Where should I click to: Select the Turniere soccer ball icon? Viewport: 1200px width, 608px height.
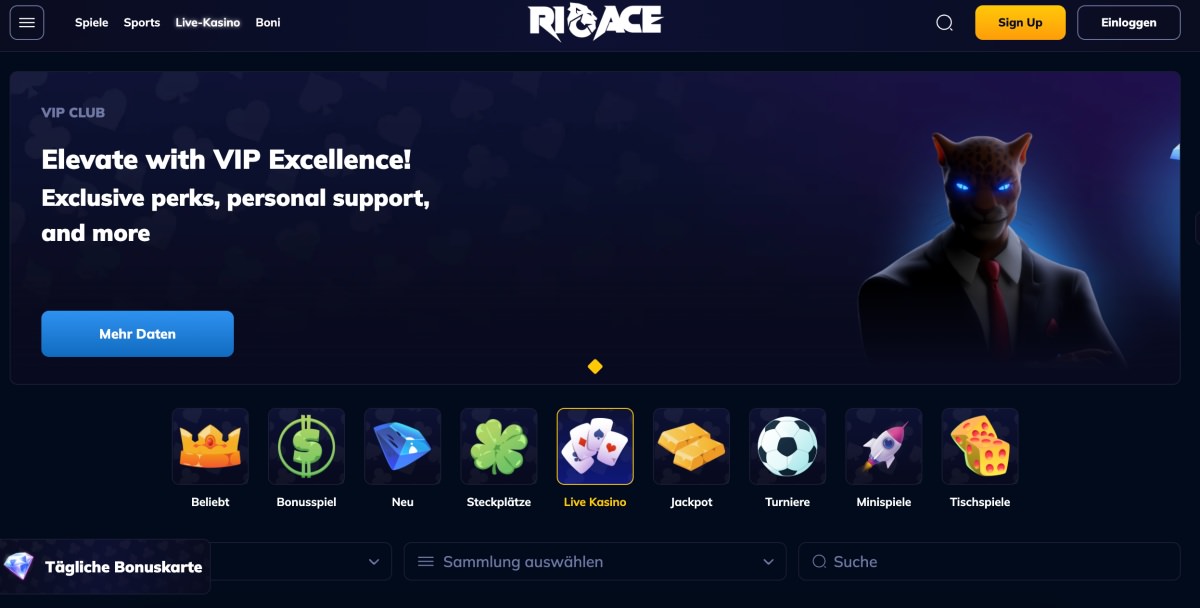788,446
